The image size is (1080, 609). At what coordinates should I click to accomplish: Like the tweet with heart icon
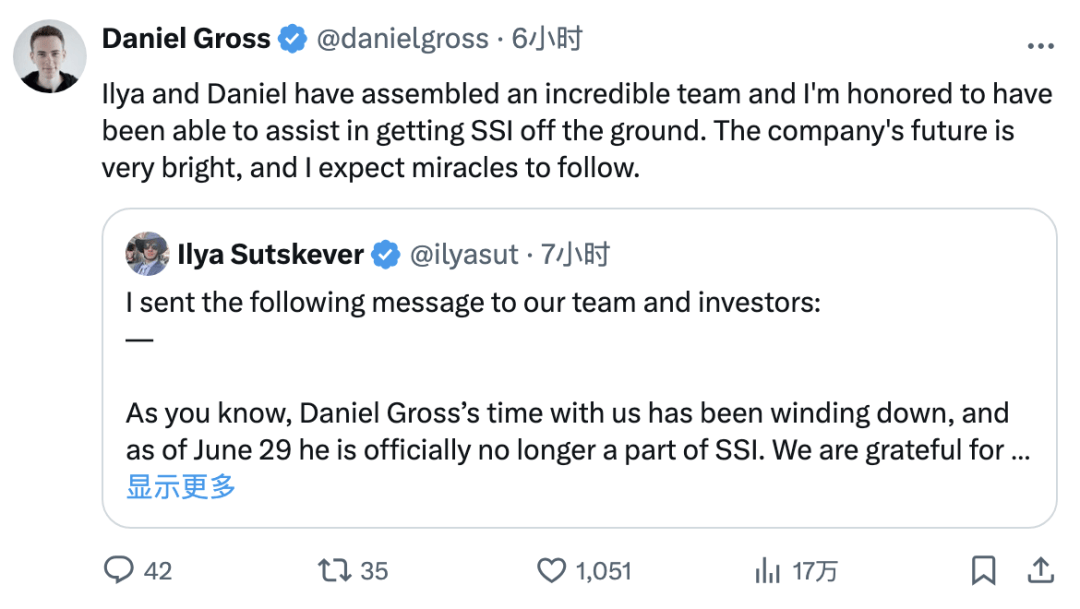tap(551, 570)
